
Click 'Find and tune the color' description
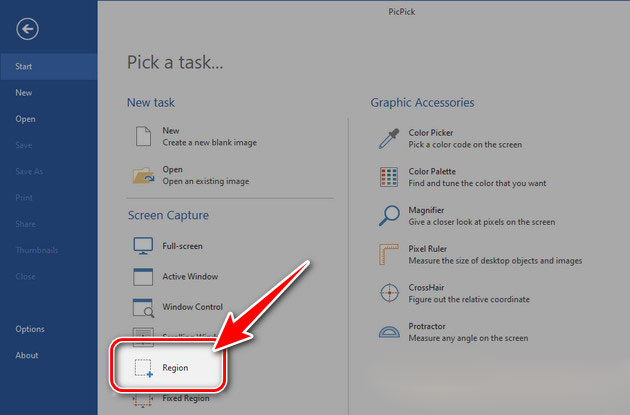[x=477, y=183]
